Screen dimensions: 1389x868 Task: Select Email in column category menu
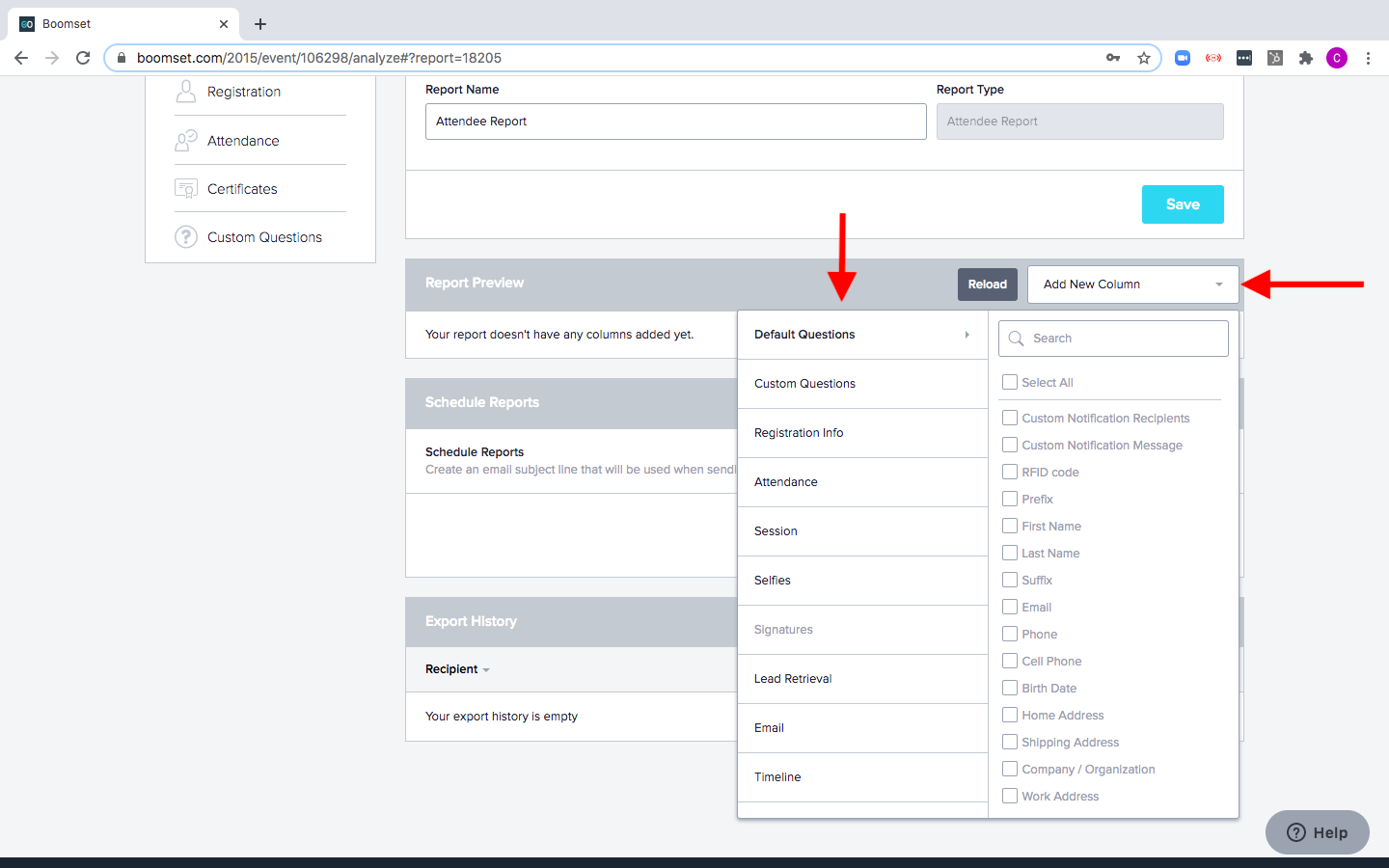tap(862, 728)
